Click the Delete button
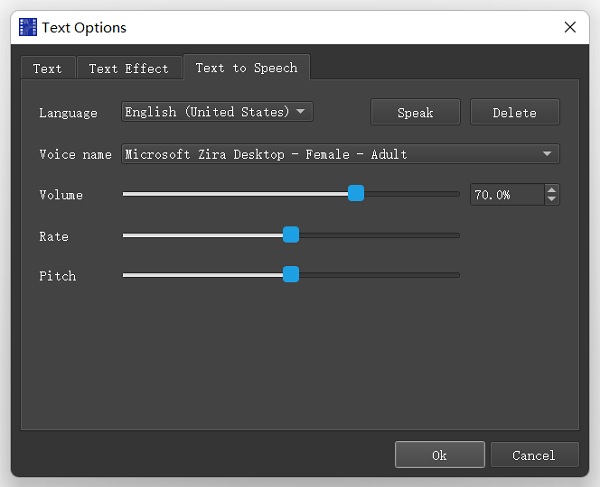 pos(515,112)
